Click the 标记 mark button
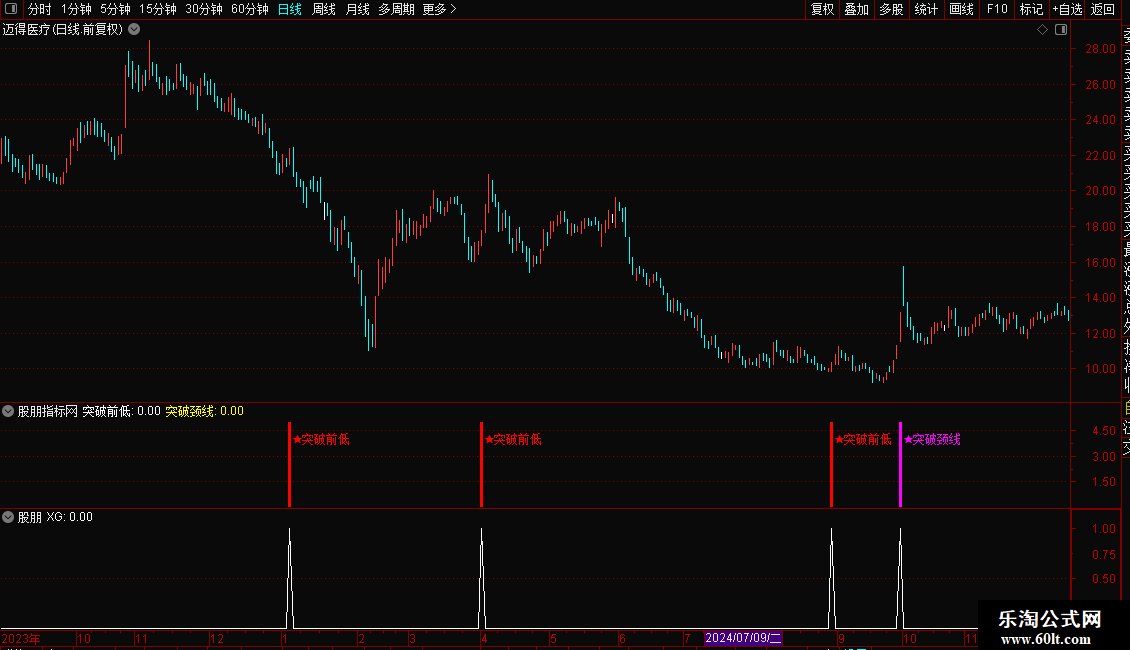Screen dimensions: 1130x650 [1031, 9]
